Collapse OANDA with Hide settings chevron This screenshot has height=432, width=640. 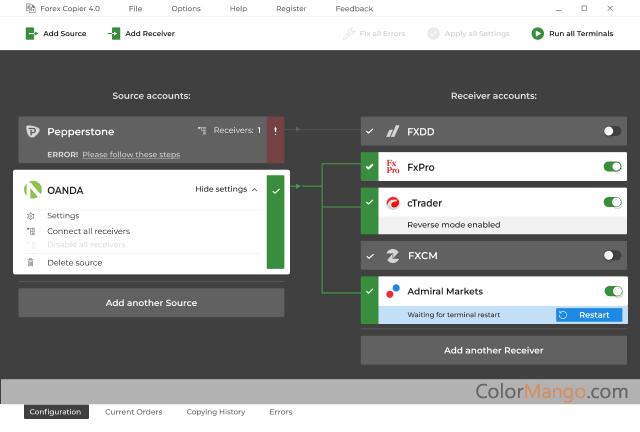pyautogui.click(x=254, y=189)
